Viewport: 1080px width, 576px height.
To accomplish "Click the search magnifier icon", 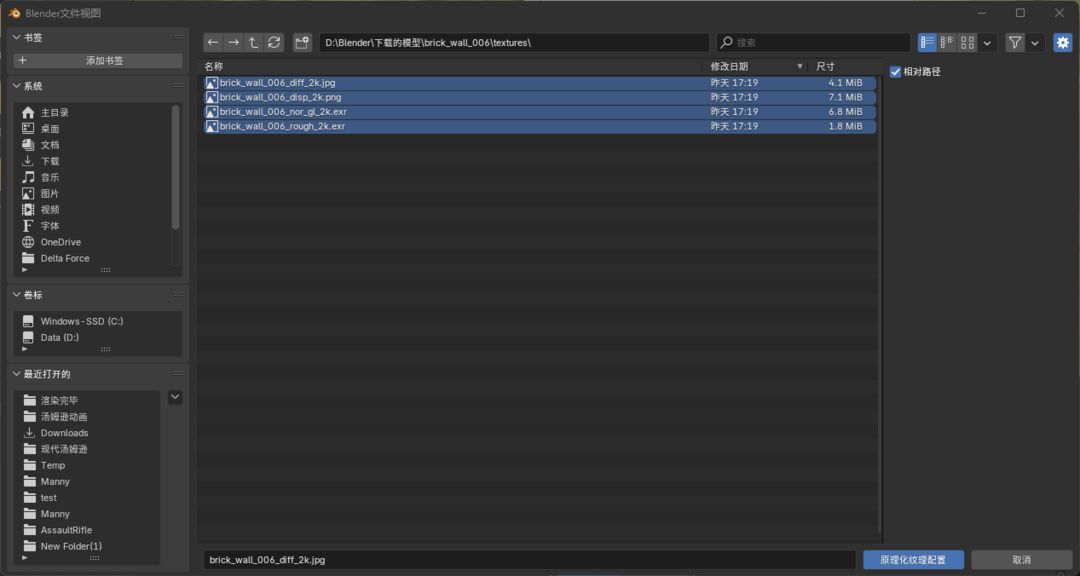I will pos(726,43).
